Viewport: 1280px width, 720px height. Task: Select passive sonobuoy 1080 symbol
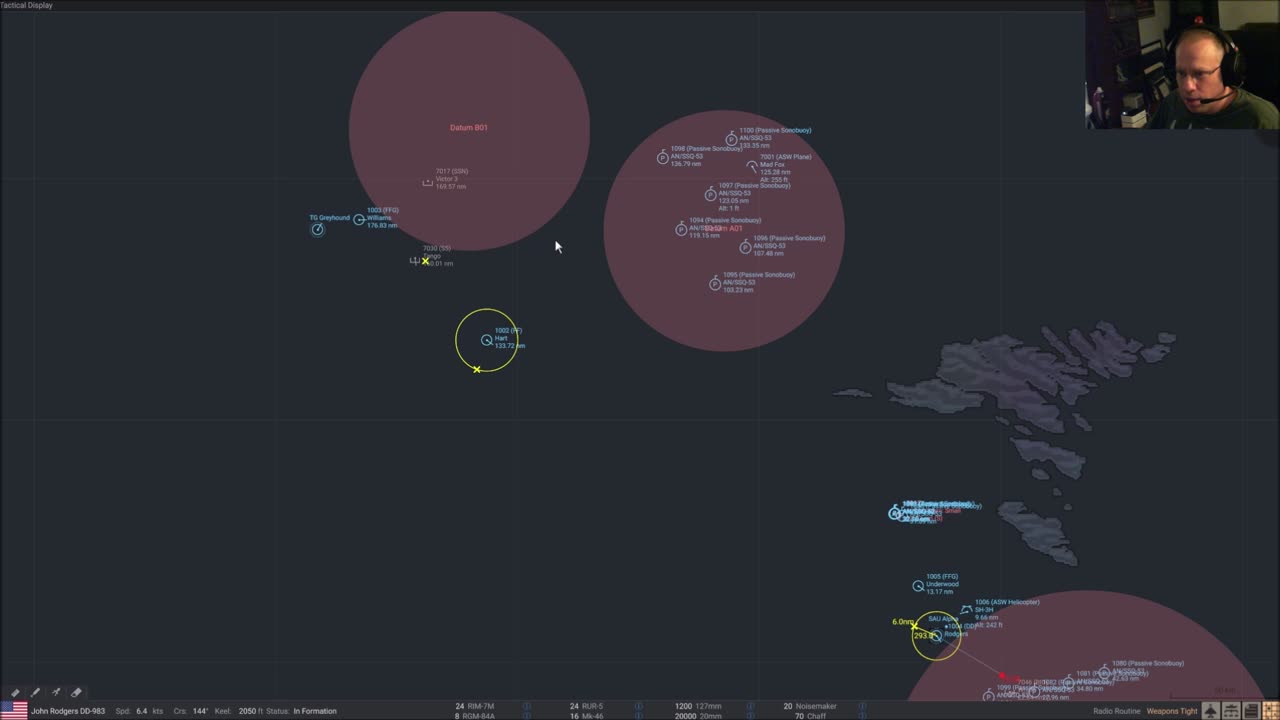1104,672
